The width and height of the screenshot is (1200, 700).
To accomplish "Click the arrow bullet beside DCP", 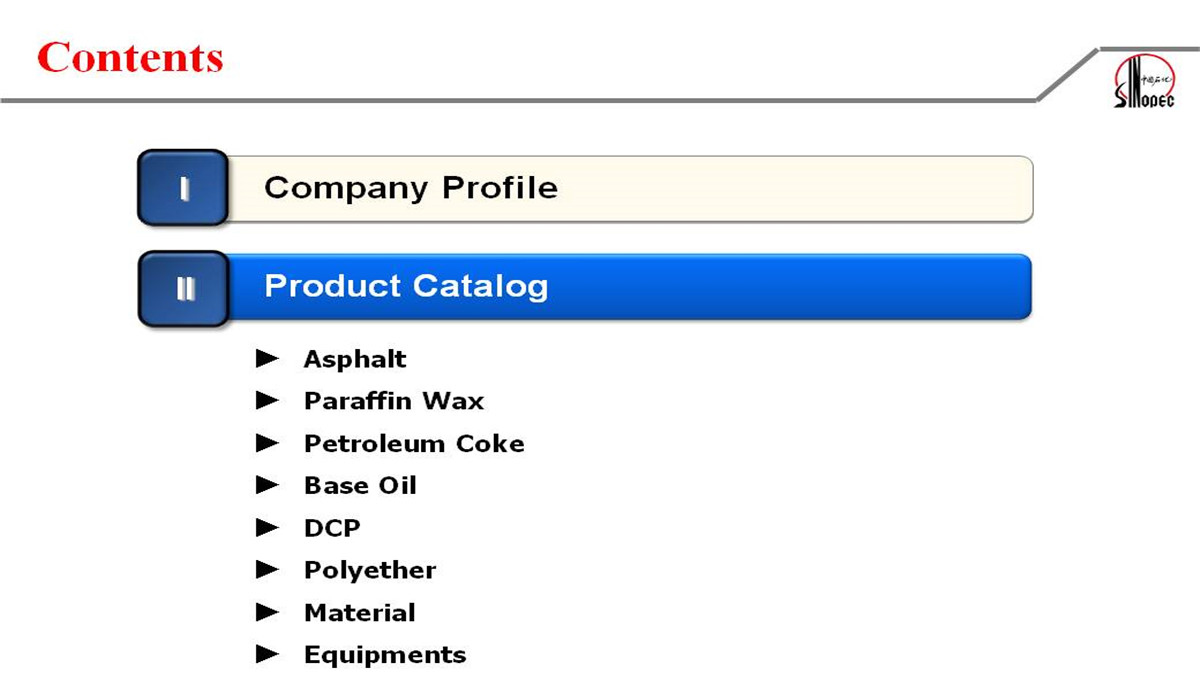I will [x=267, y=527].
